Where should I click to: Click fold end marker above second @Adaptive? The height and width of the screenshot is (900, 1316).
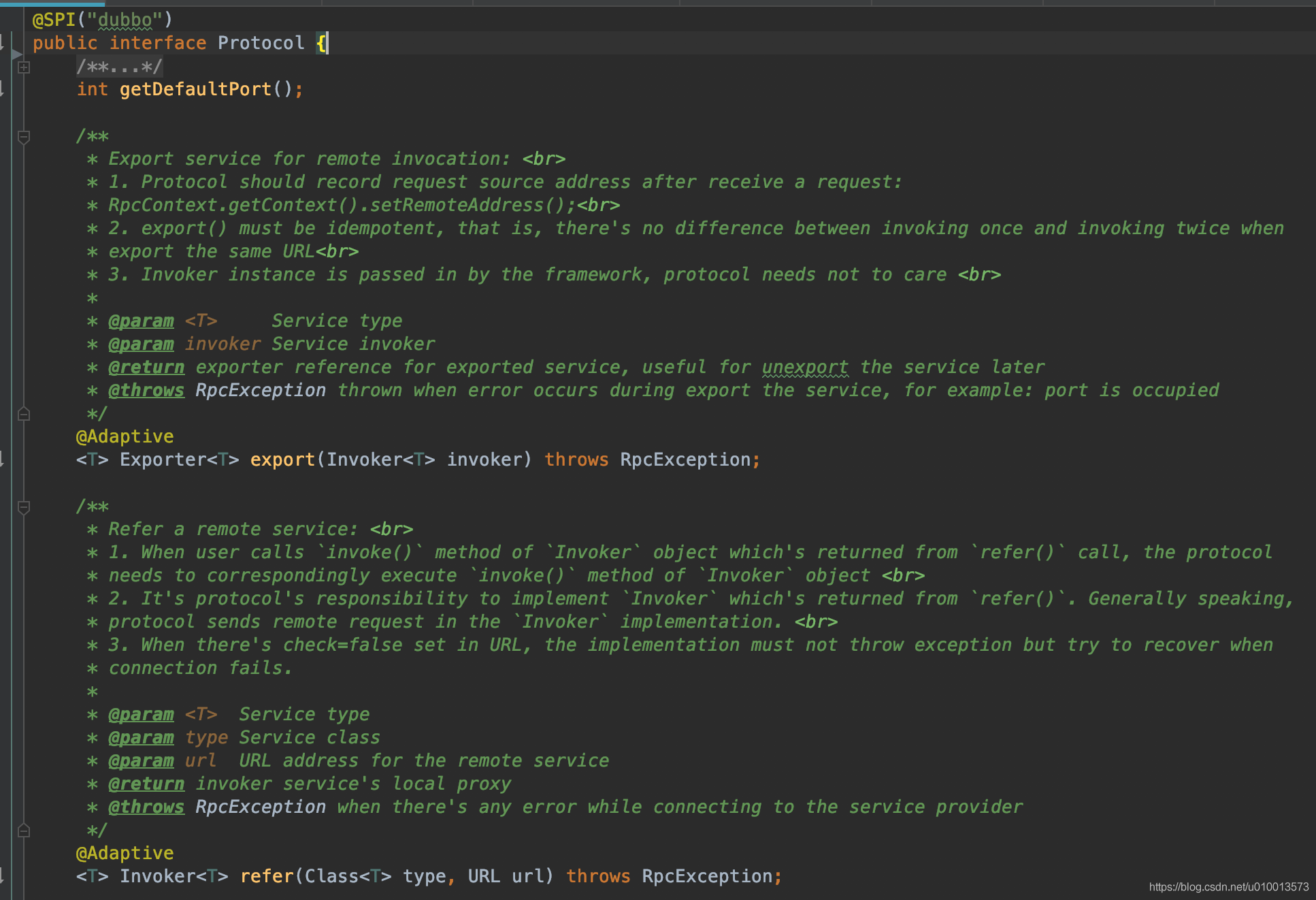[x=24, y=831]
